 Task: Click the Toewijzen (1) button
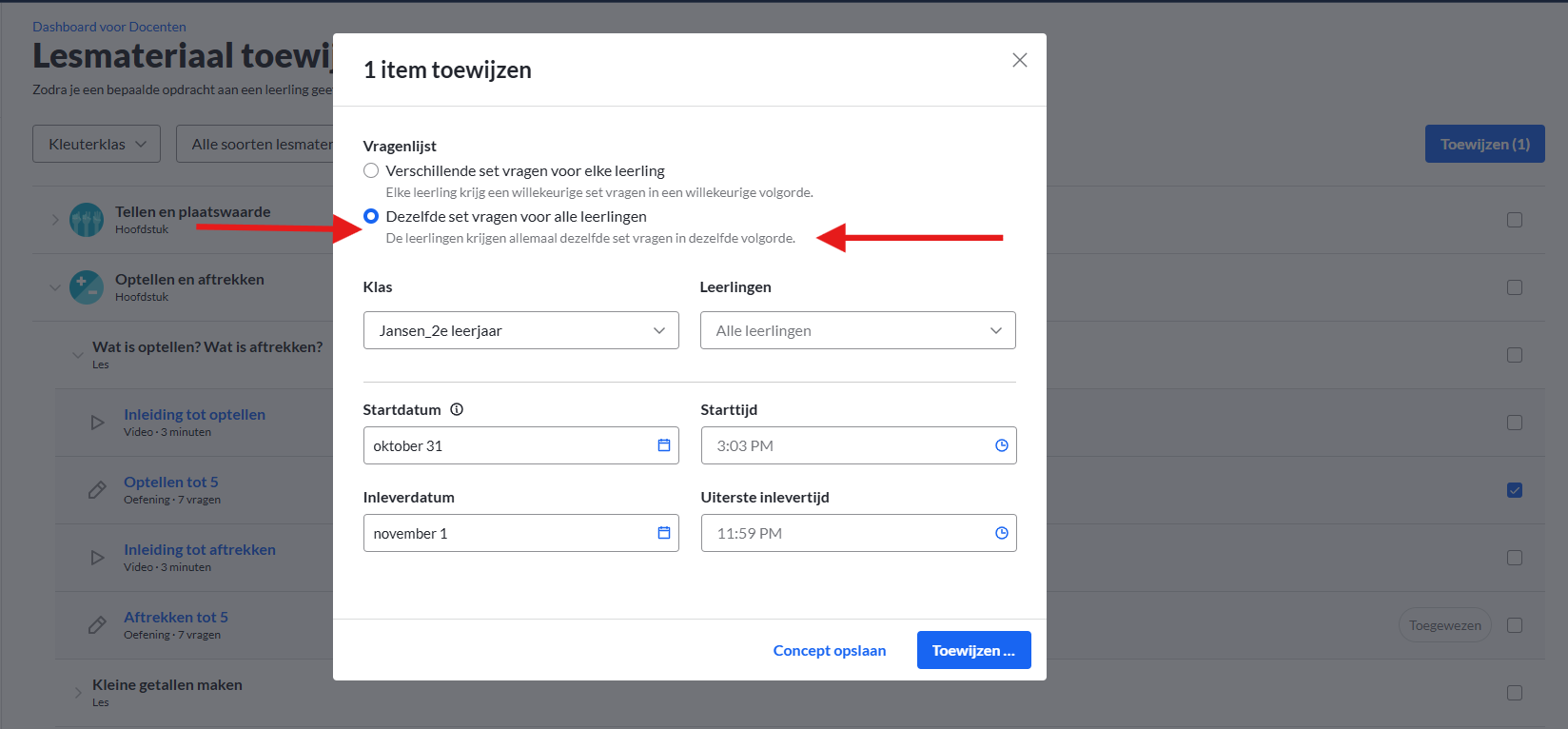point(1484,144)
